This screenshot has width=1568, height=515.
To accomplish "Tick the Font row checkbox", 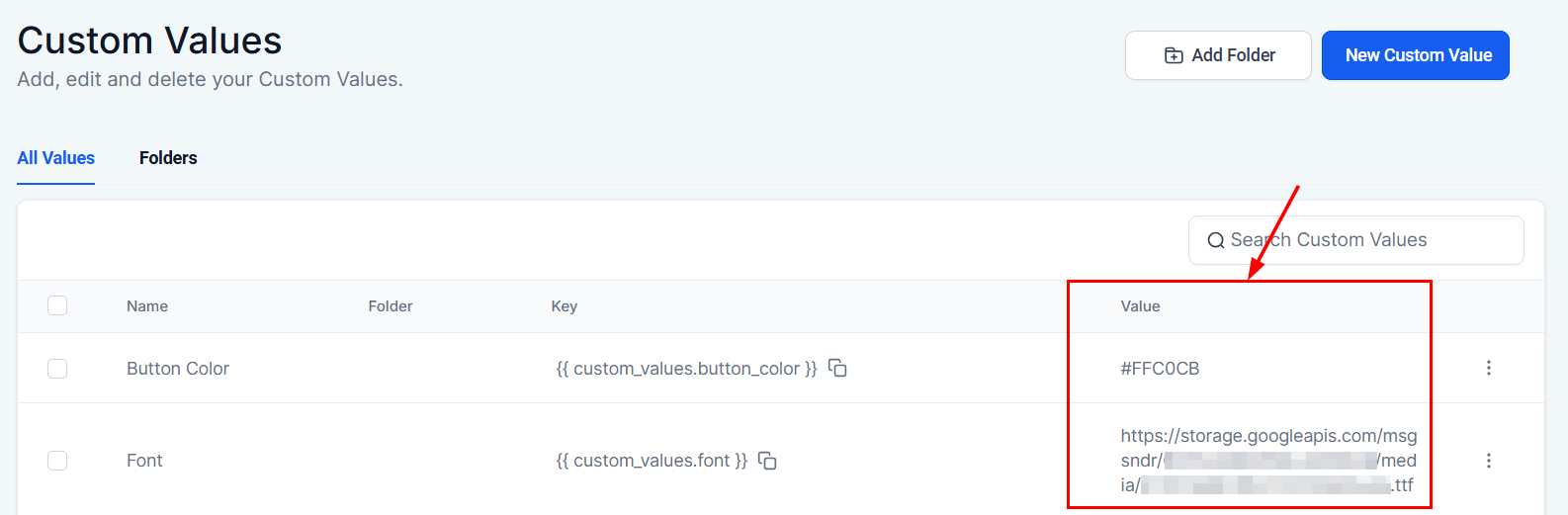I will pyautogui.click(x=57, y=461).
